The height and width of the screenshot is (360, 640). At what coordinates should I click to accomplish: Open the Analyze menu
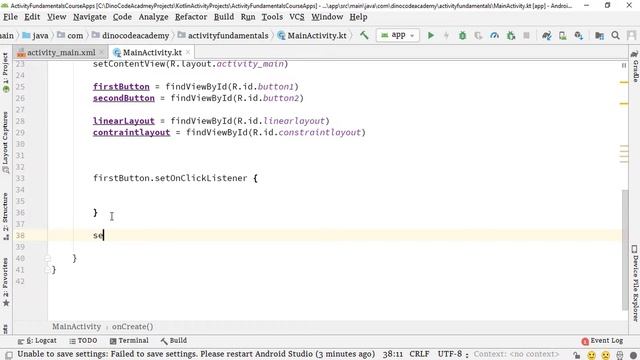click(x=153, y=17)
